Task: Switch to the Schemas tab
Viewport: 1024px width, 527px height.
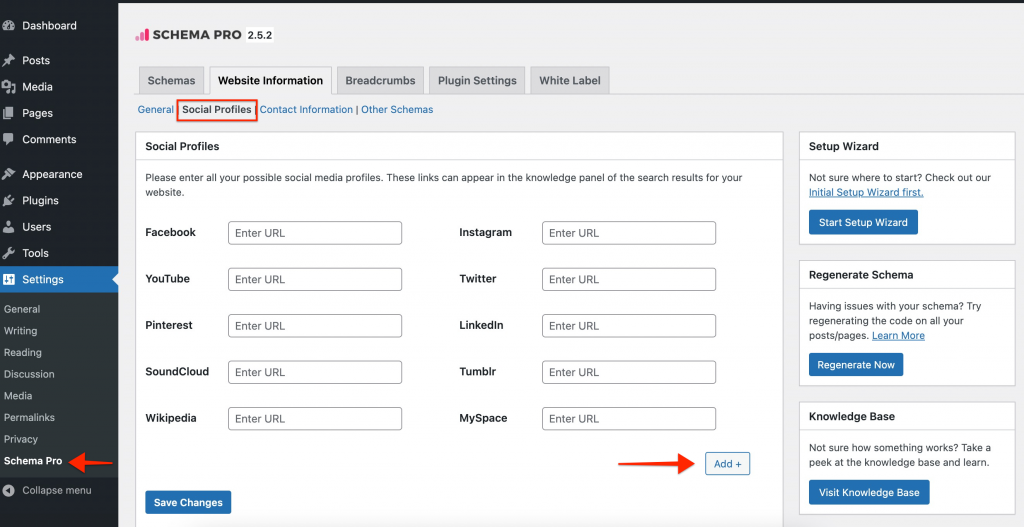Action: pos(172,81)
